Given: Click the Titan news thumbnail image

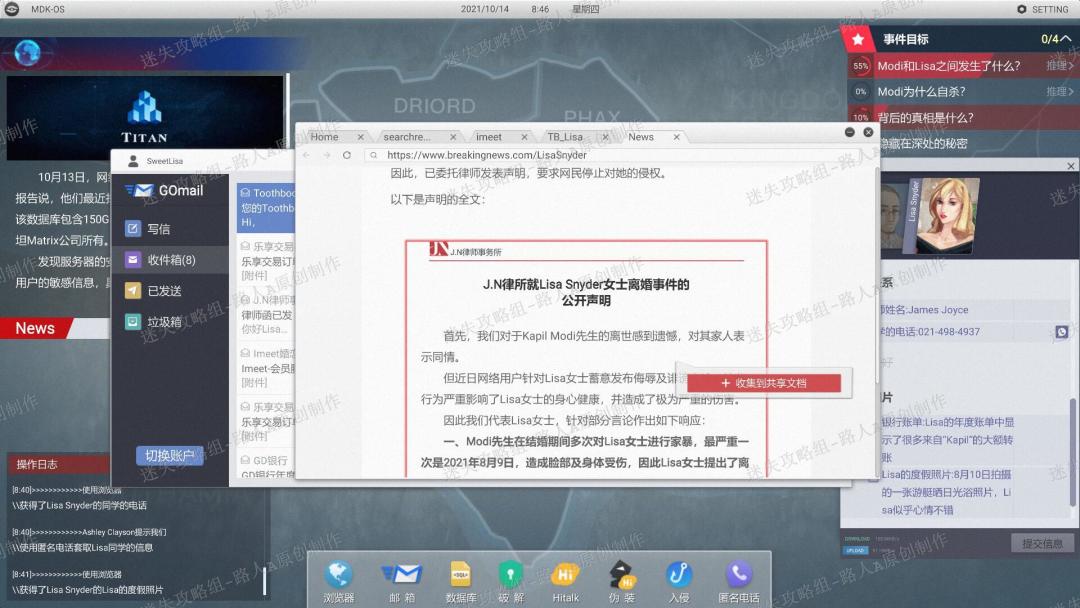Looking at the screenshot, I should tap(145, 118).
